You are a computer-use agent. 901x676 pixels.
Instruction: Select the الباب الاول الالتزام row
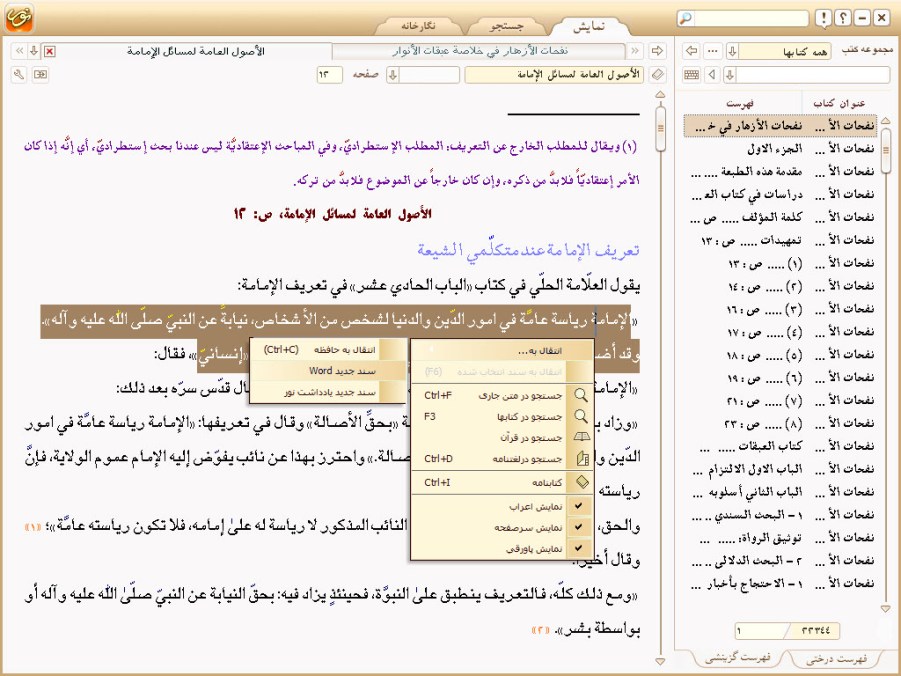click(x=781, y=469)
